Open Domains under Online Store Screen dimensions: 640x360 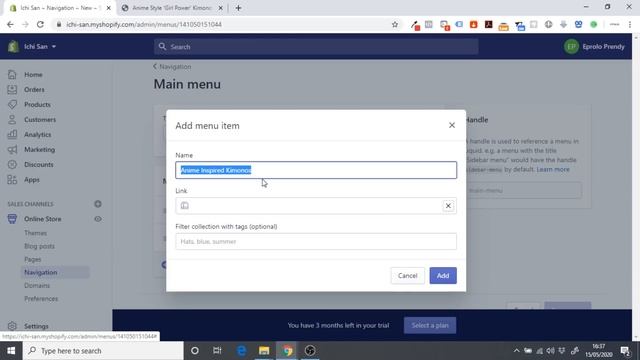click(37, 285)
